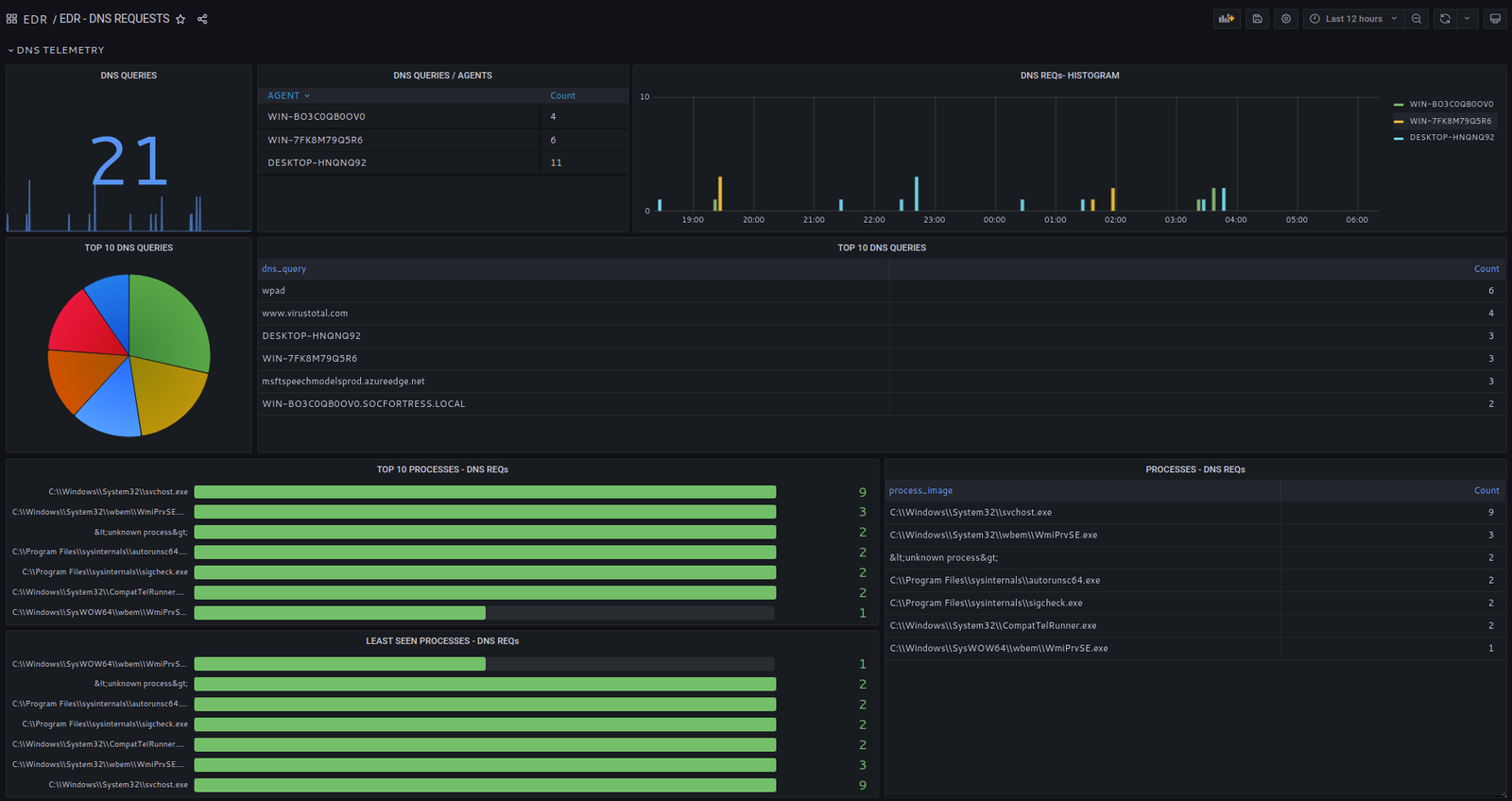
Task: Share the dashboard using share icon
Action: click(x=202, y=19)
